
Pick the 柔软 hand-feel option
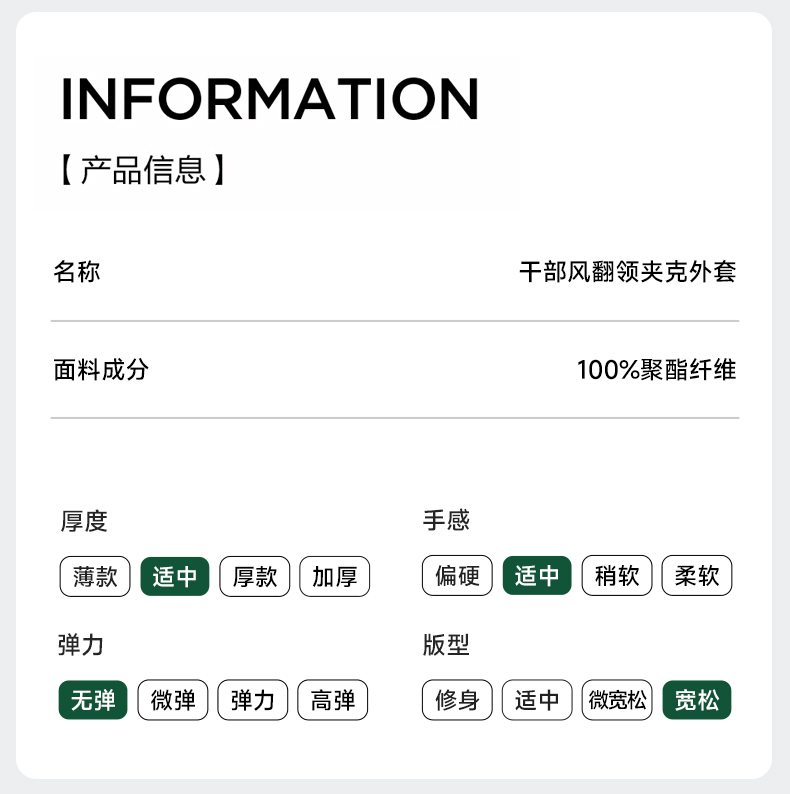tap(697, 576)
